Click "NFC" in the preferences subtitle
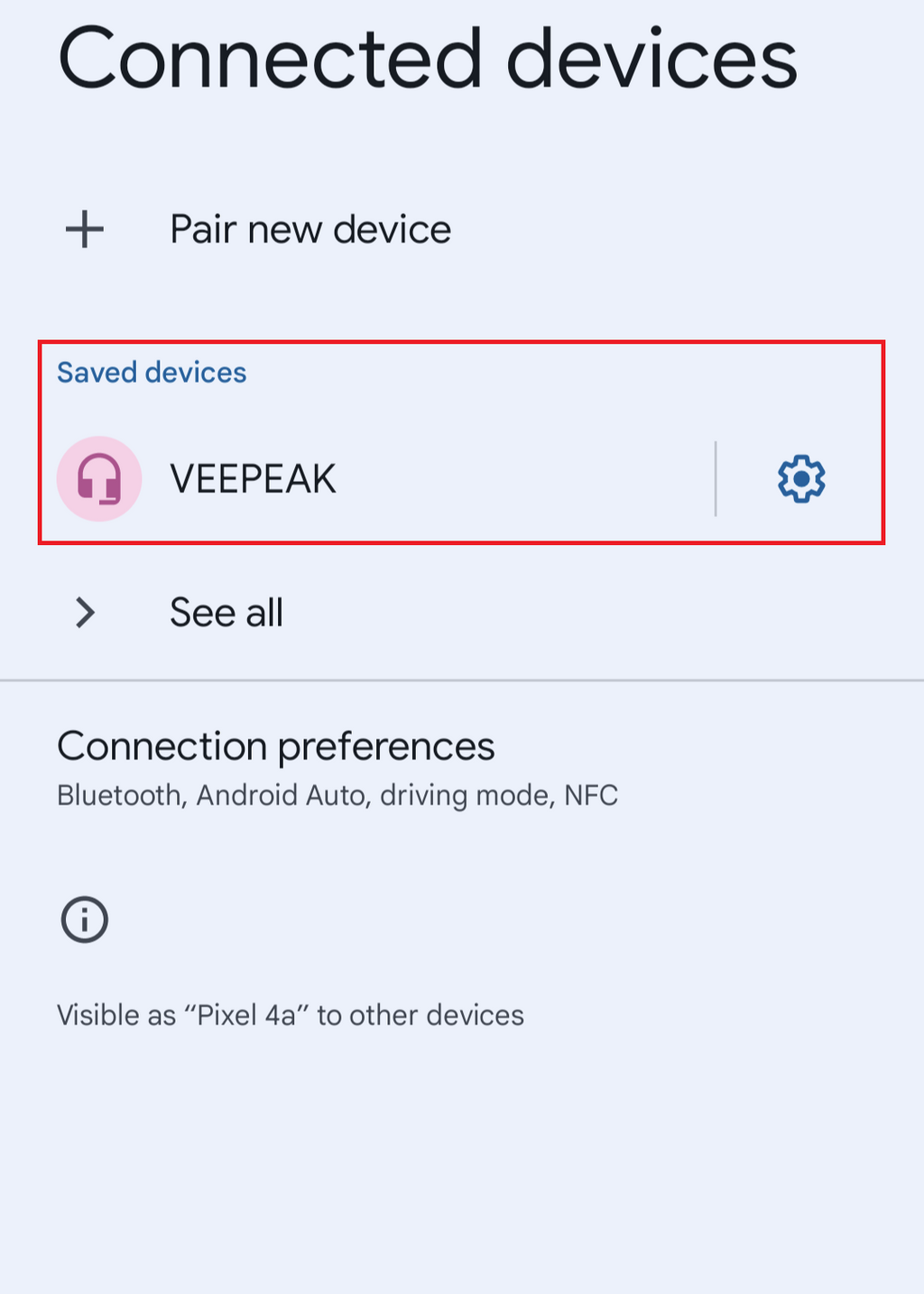Viewport: 924px width, 1294px height. click(591, 795)
